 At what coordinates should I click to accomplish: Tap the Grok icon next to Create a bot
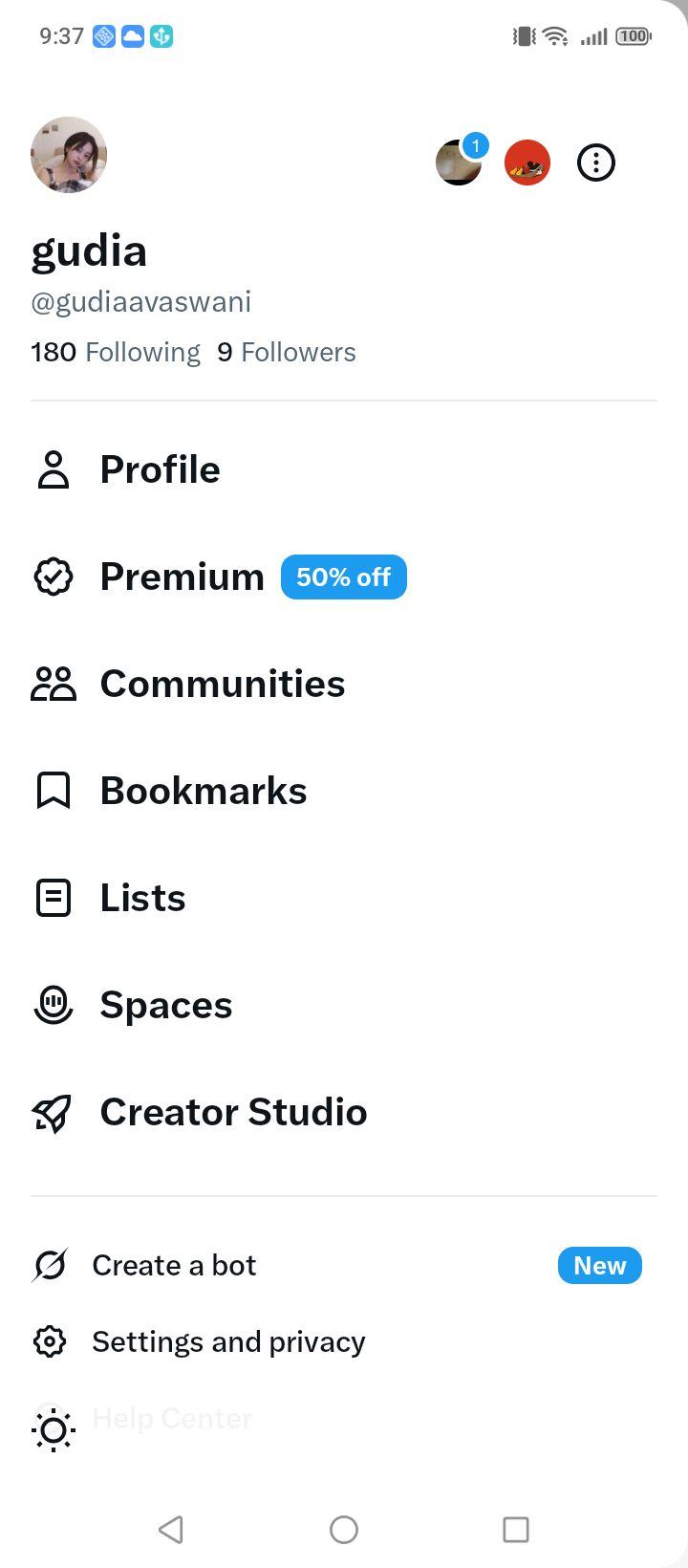(x=50, y=1266)
